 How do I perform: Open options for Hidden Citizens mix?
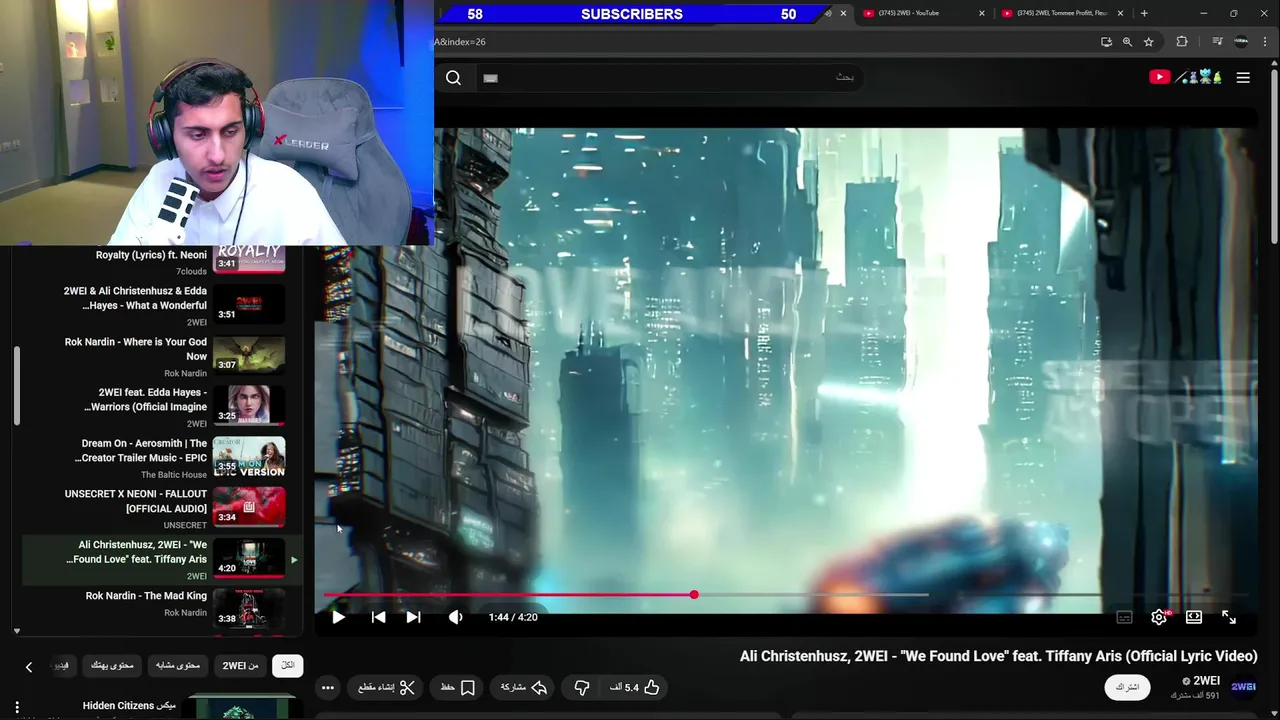17,707
